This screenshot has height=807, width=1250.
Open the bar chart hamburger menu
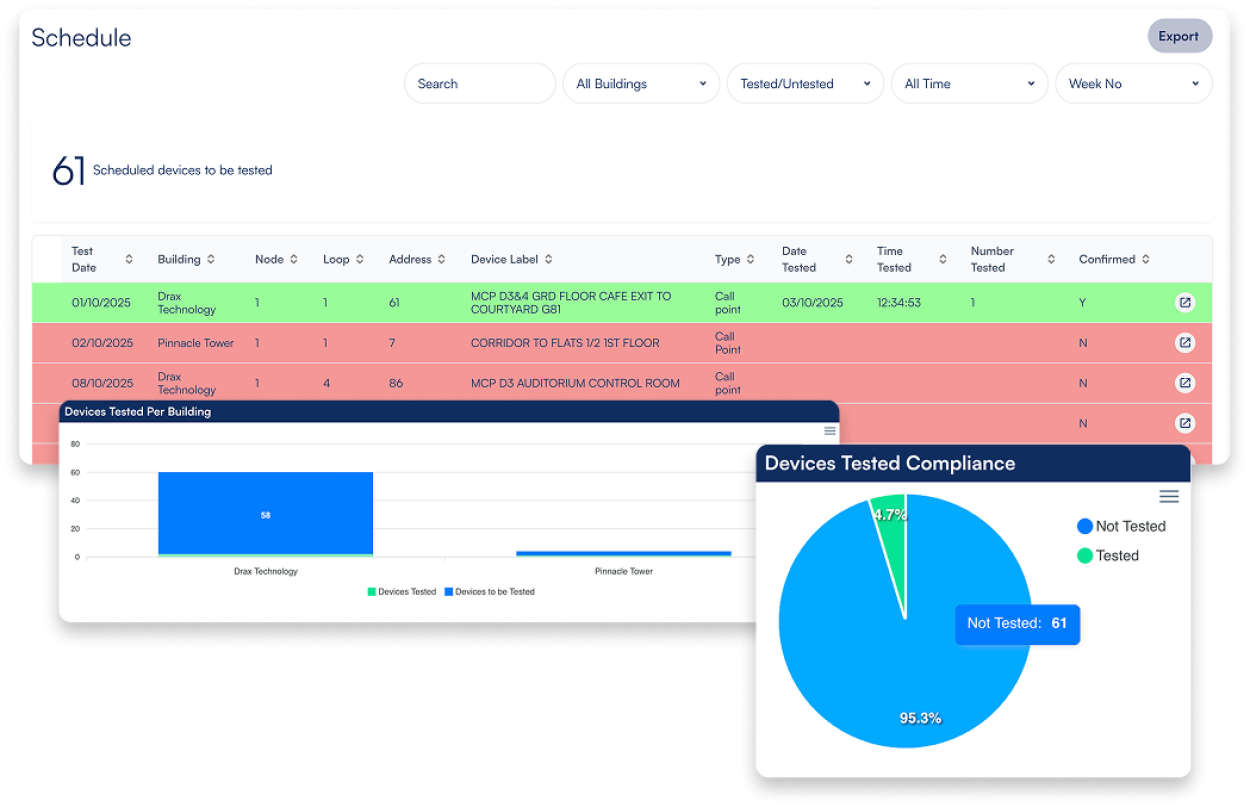click(829, 431)
